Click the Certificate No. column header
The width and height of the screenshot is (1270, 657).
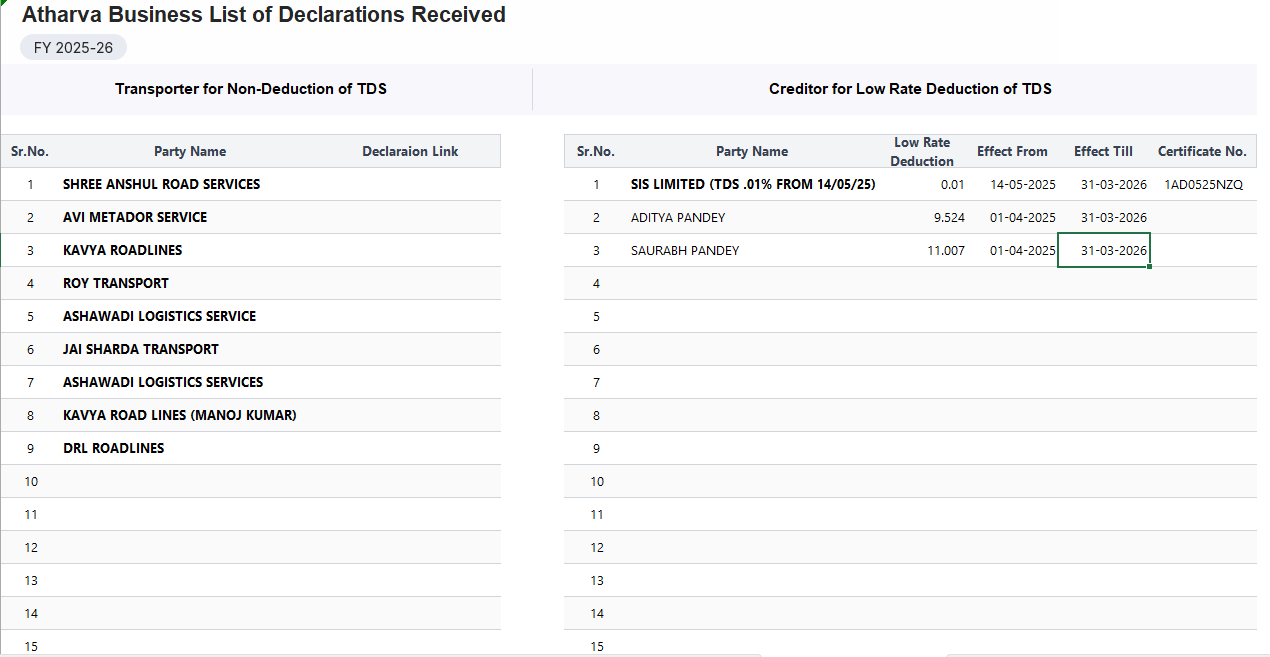coord(1202,151)
